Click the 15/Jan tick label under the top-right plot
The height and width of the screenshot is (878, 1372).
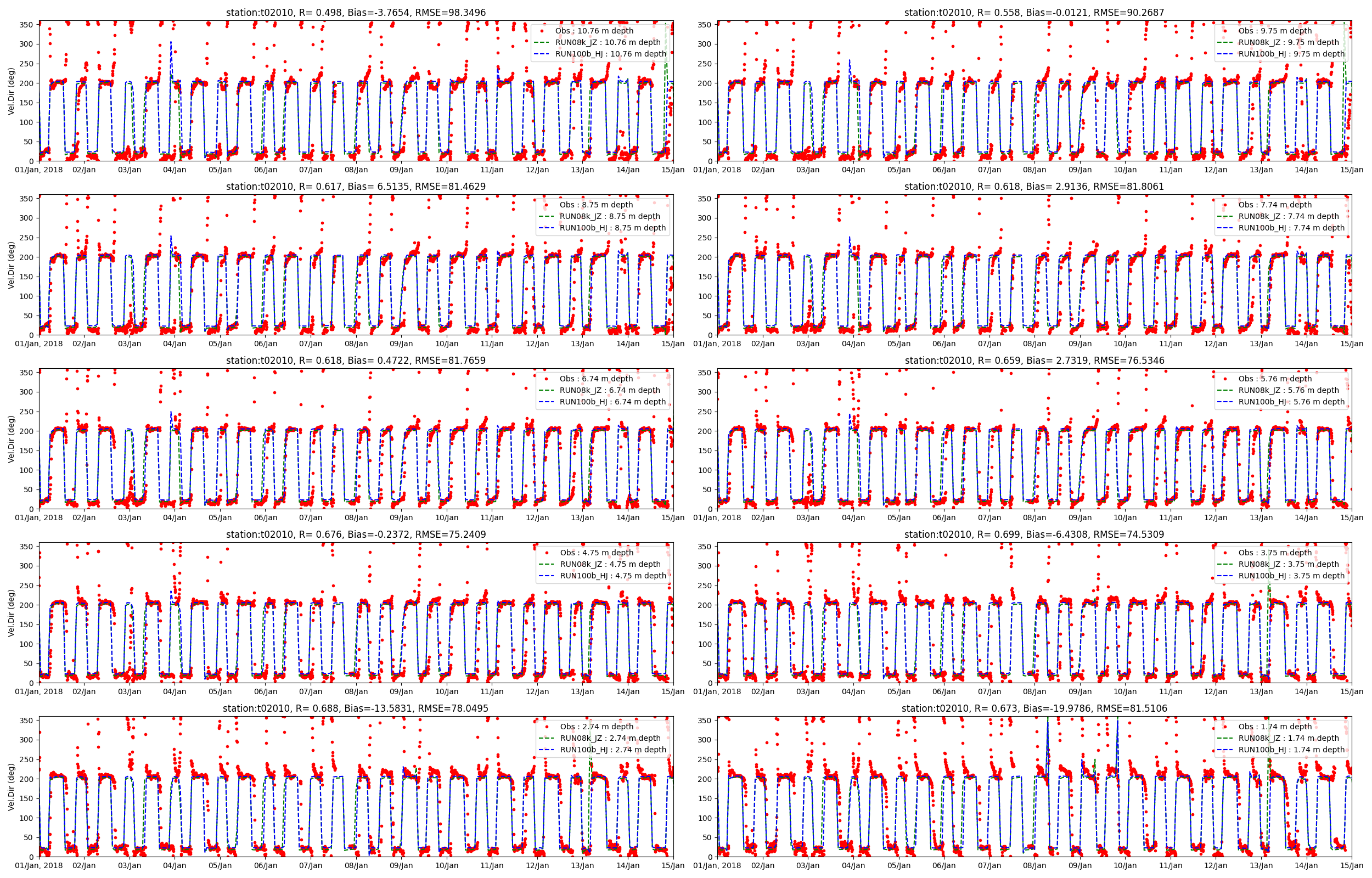point(1351,170)
